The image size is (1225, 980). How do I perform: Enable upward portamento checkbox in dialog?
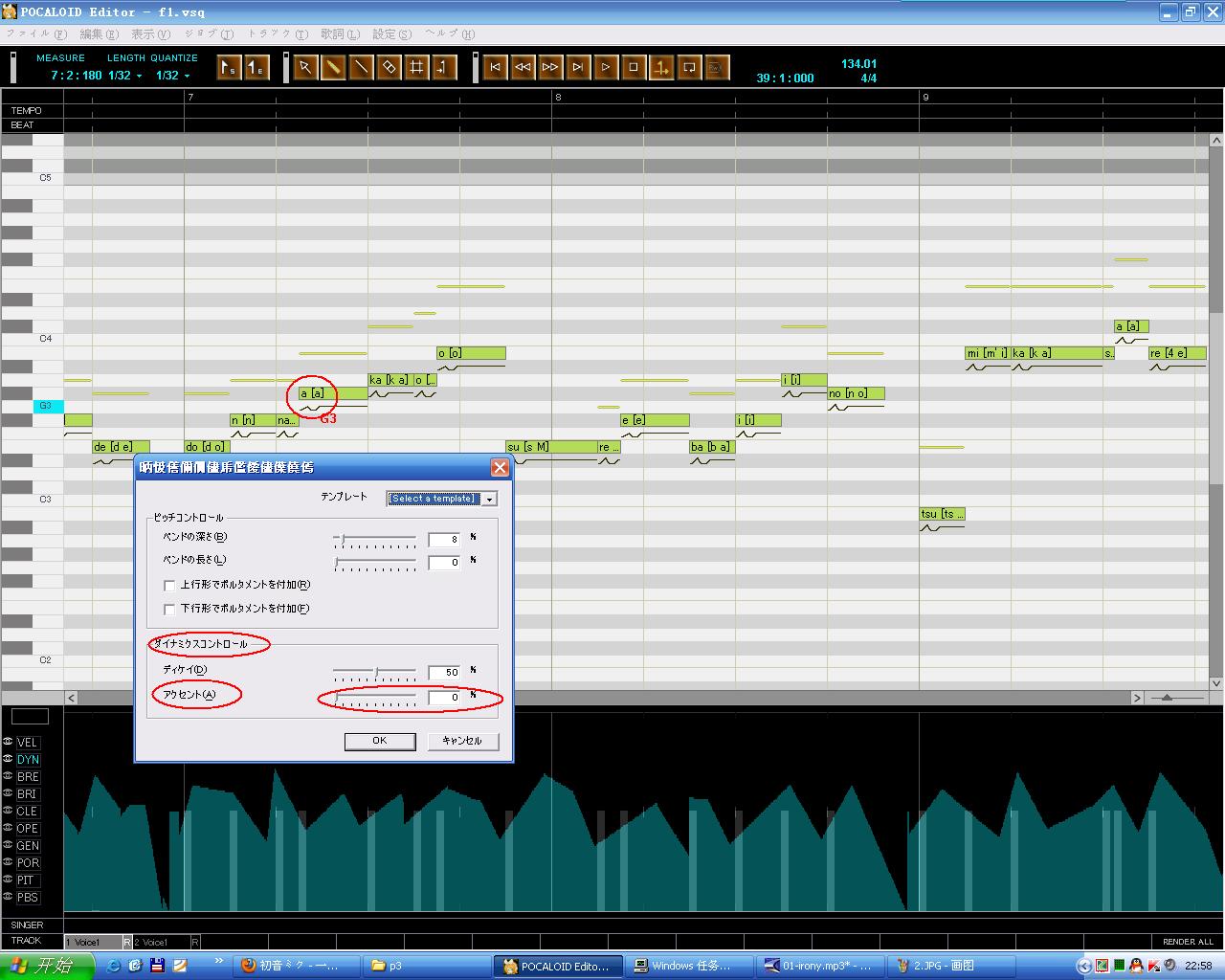tap(169, 585)
